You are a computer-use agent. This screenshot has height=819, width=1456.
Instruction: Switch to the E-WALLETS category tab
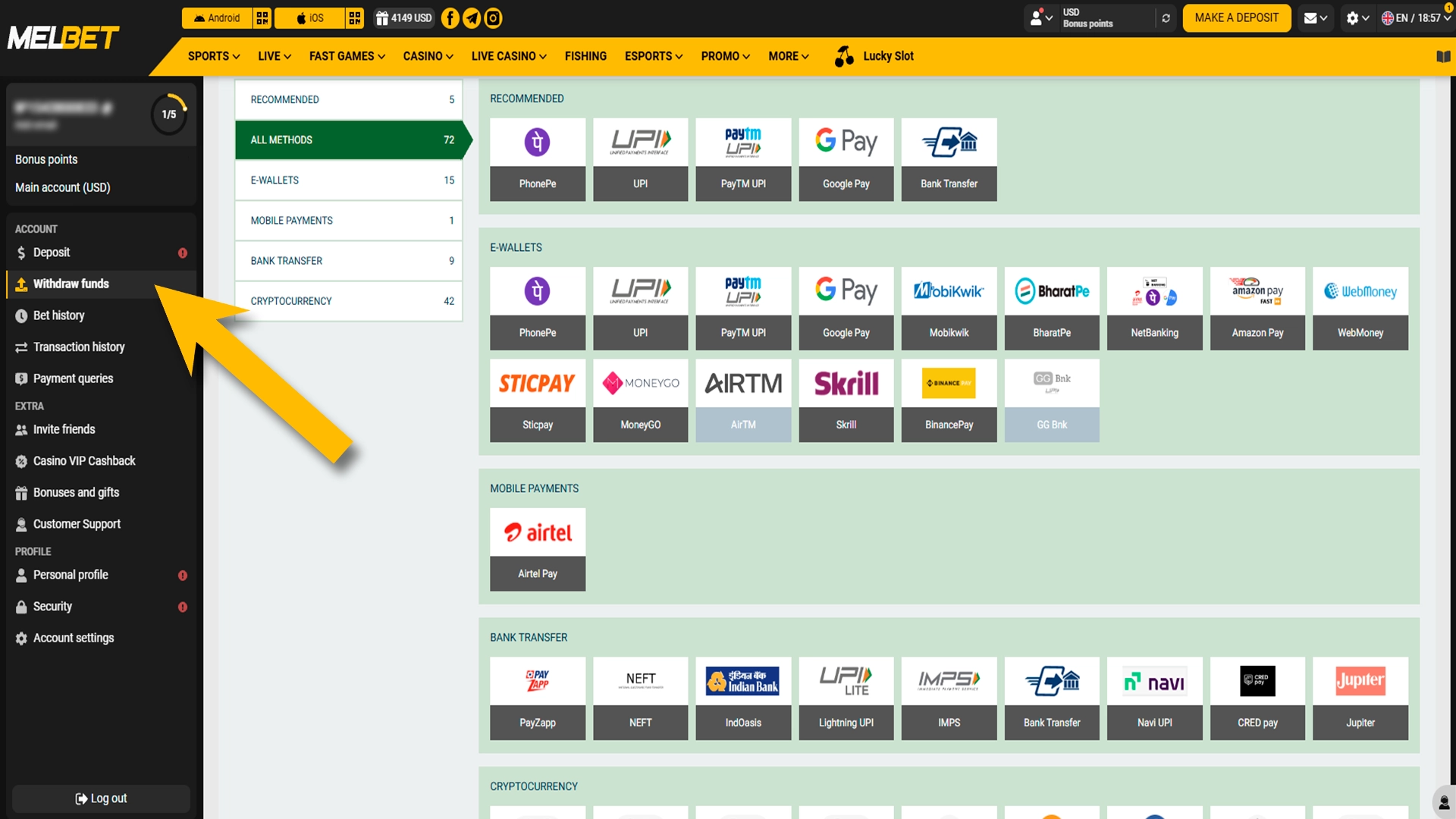(349, 180)
